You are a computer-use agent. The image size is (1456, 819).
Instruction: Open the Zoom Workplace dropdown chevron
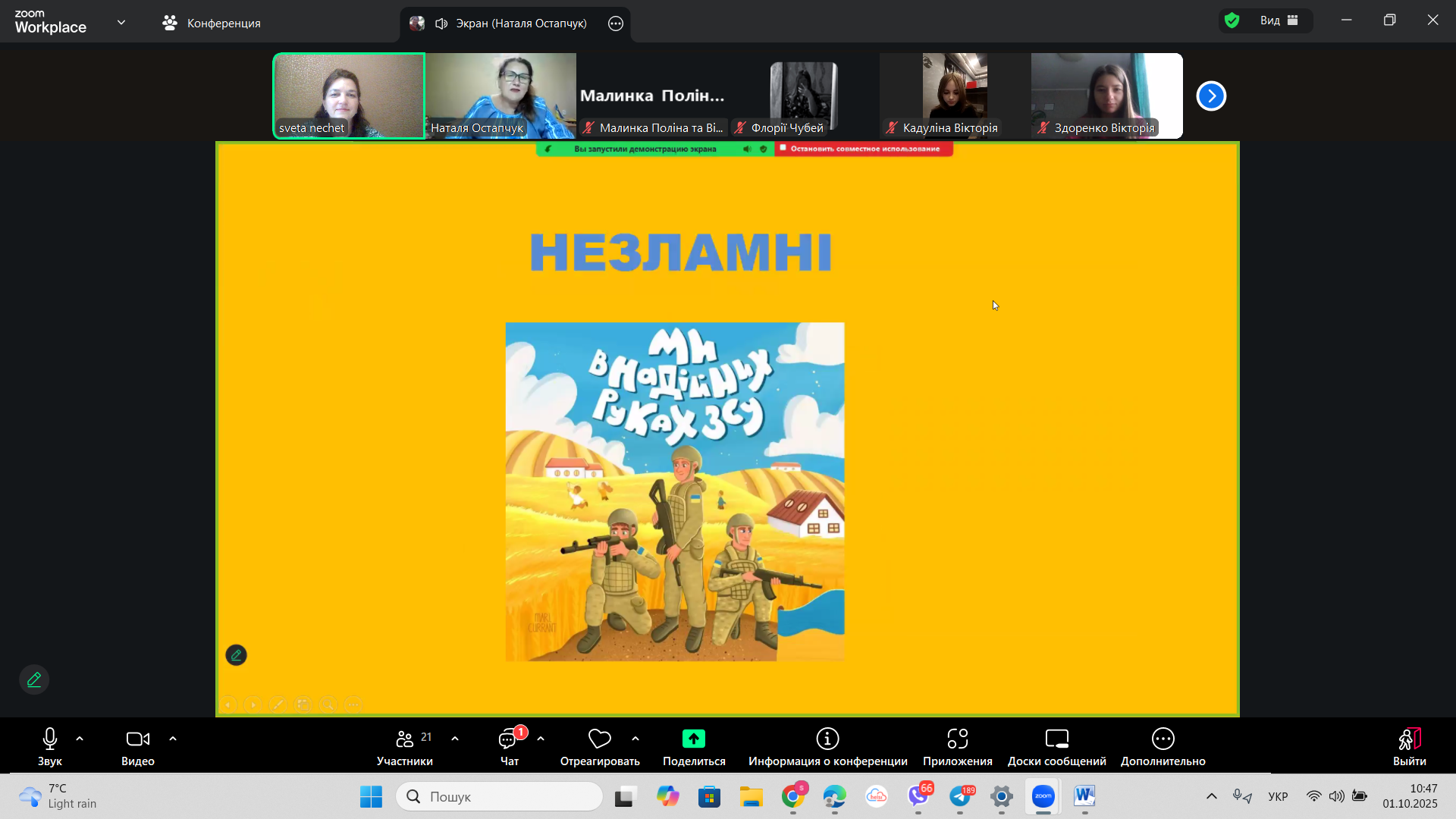(121, 23)
